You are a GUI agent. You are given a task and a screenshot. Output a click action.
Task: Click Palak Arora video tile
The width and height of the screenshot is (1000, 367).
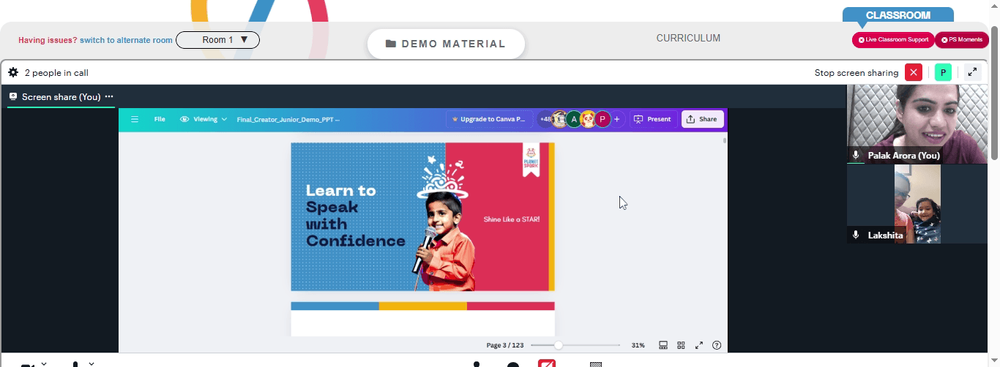click(x=916, y=124)
